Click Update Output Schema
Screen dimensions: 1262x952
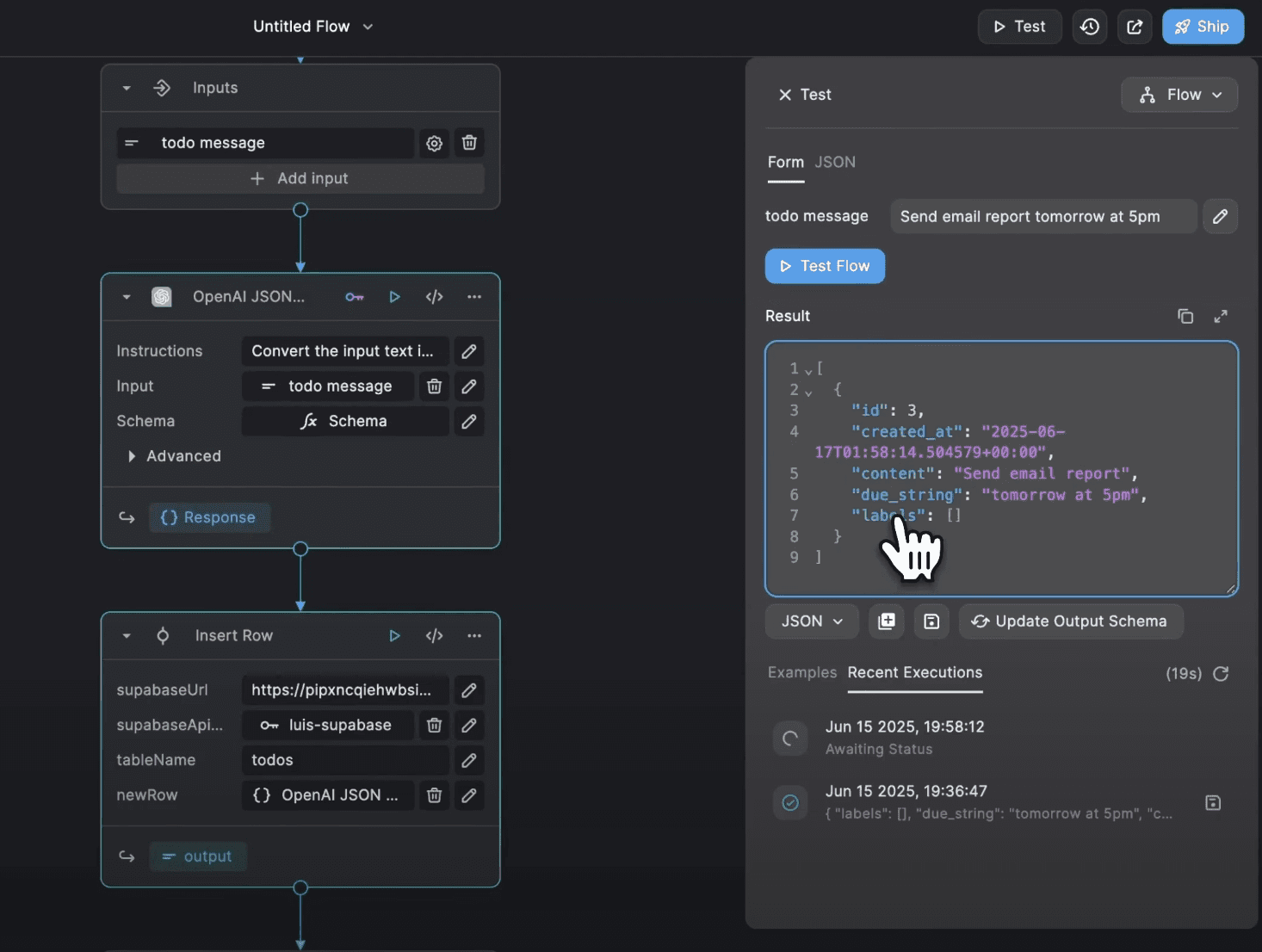(1072, 621)
